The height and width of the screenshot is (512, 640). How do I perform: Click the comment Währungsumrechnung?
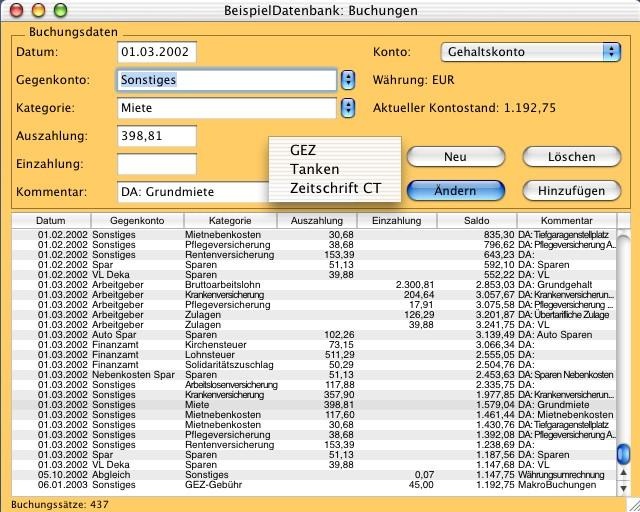pos(561,475)
